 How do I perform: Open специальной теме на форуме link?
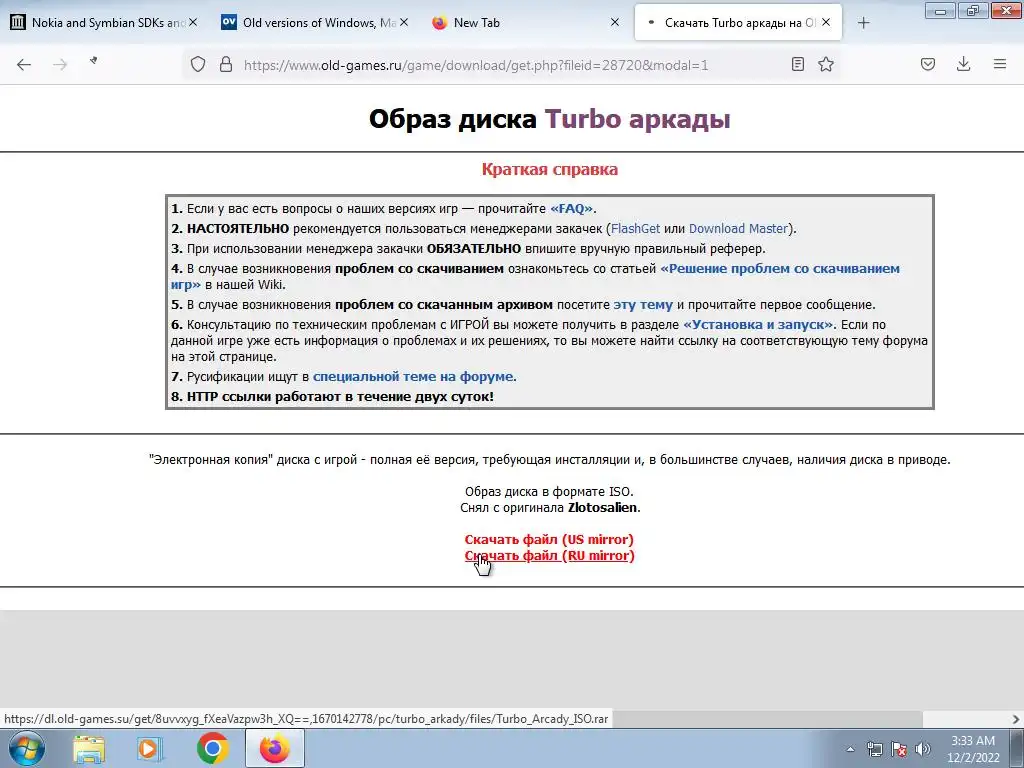coord(413,377)
